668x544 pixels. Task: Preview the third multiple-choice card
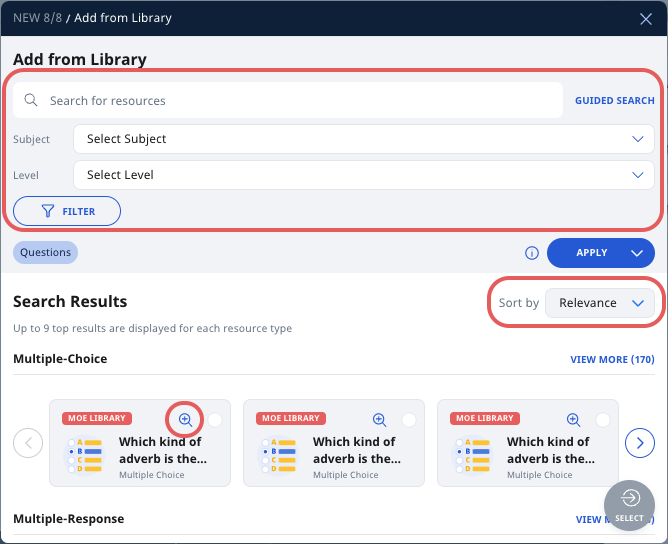click(x=573, y=420)
